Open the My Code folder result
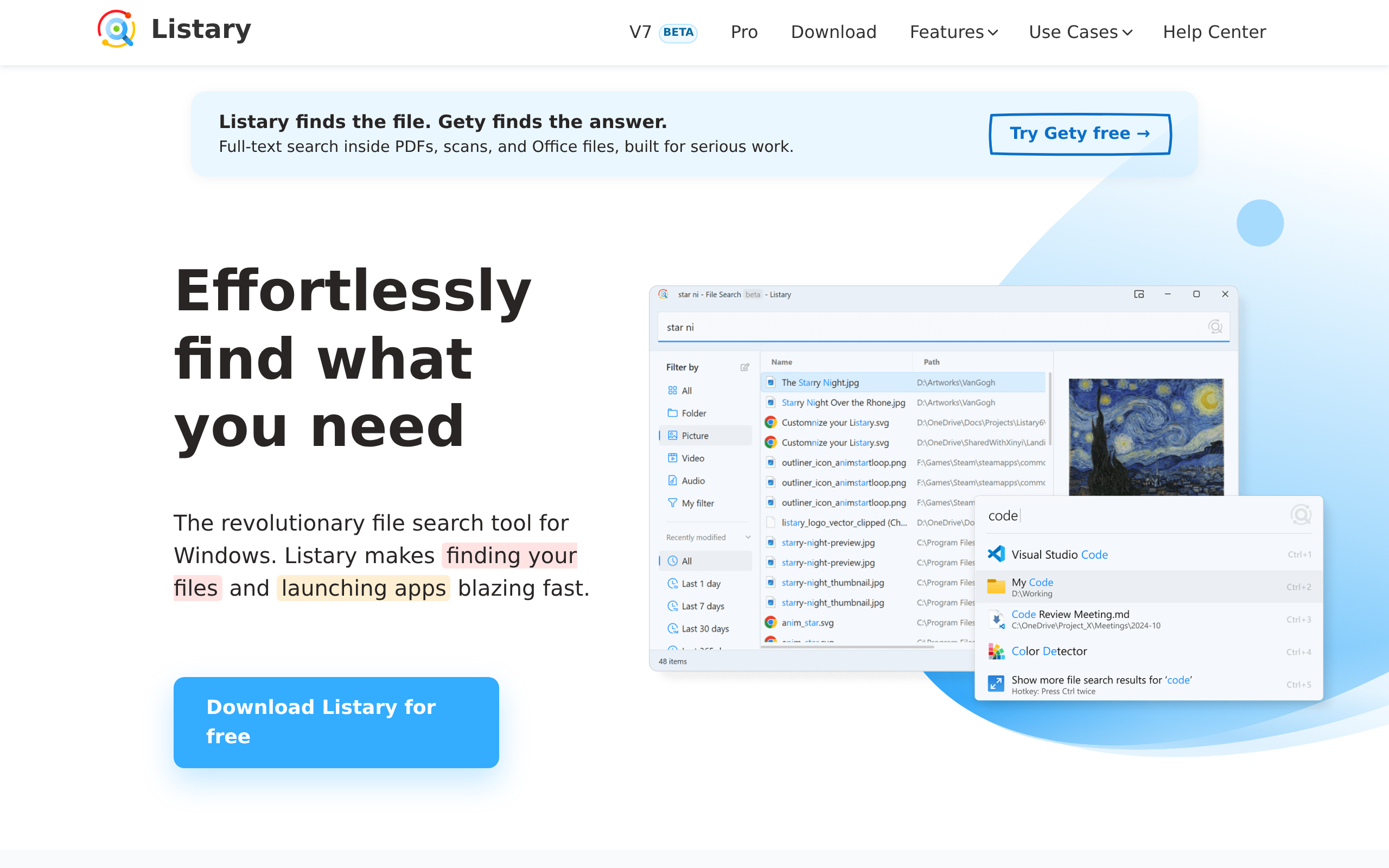 1149,586
